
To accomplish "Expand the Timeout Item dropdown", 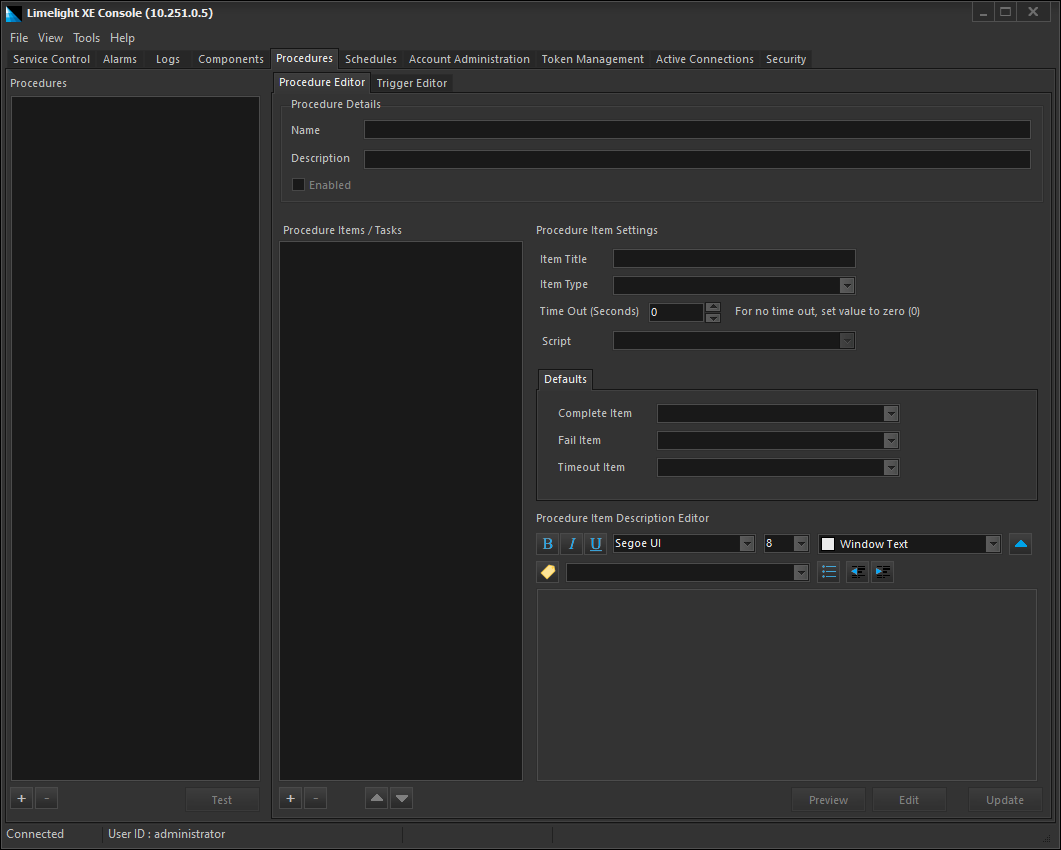I will point(891,468).
